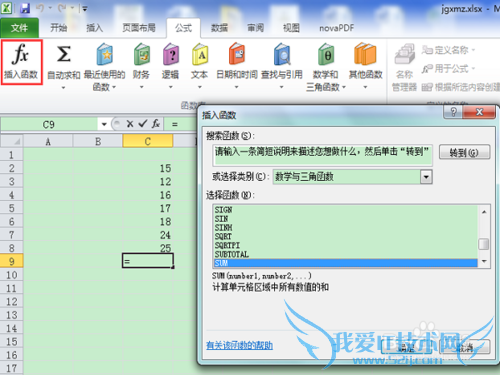The height and width of the screenshot is (375, 500).
Task: Click the Go (转到) button
Action: coord(464,152)
